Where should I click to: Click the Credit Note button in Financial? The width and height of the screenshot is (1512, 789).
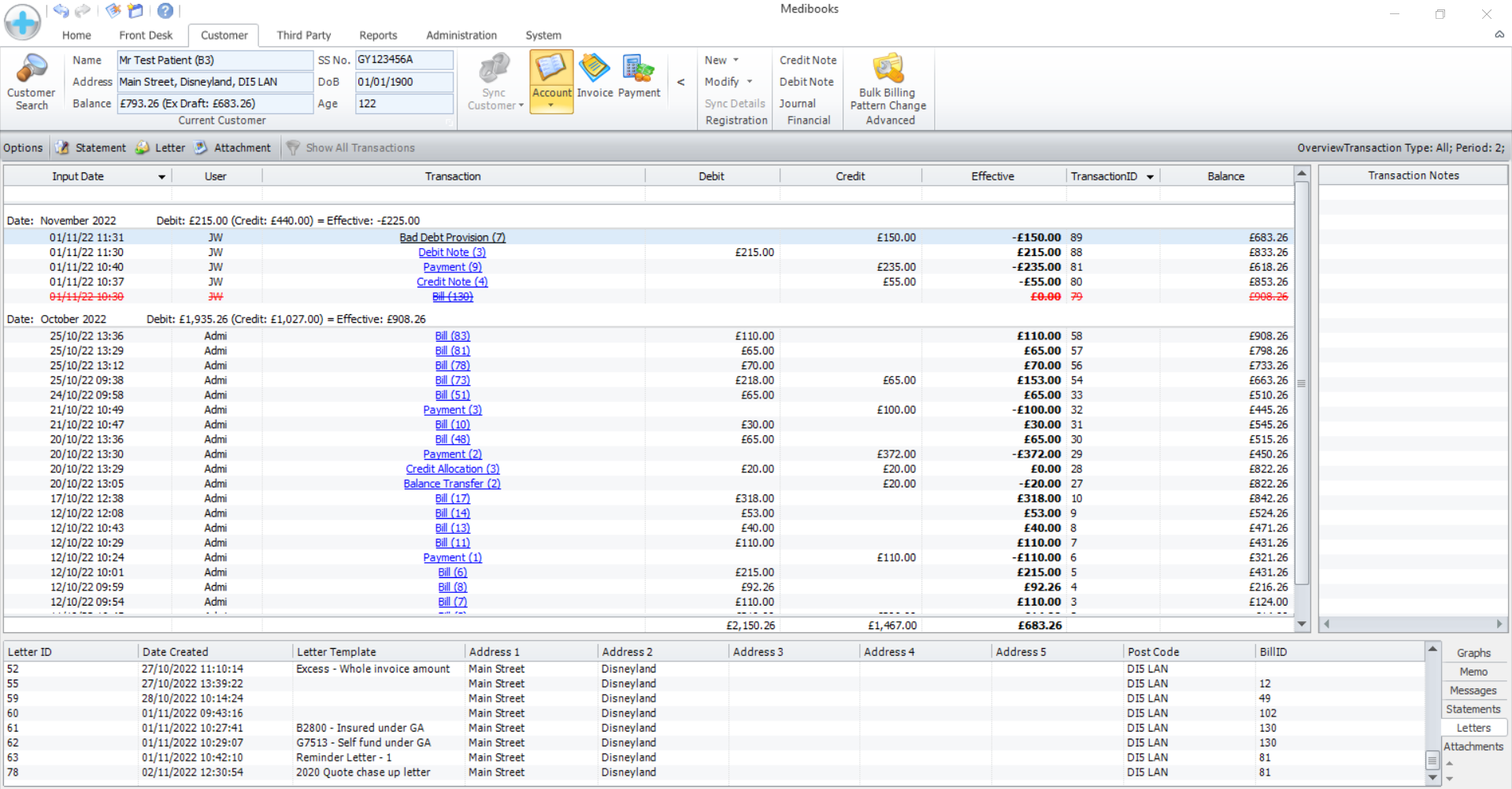tap(808, 60)
